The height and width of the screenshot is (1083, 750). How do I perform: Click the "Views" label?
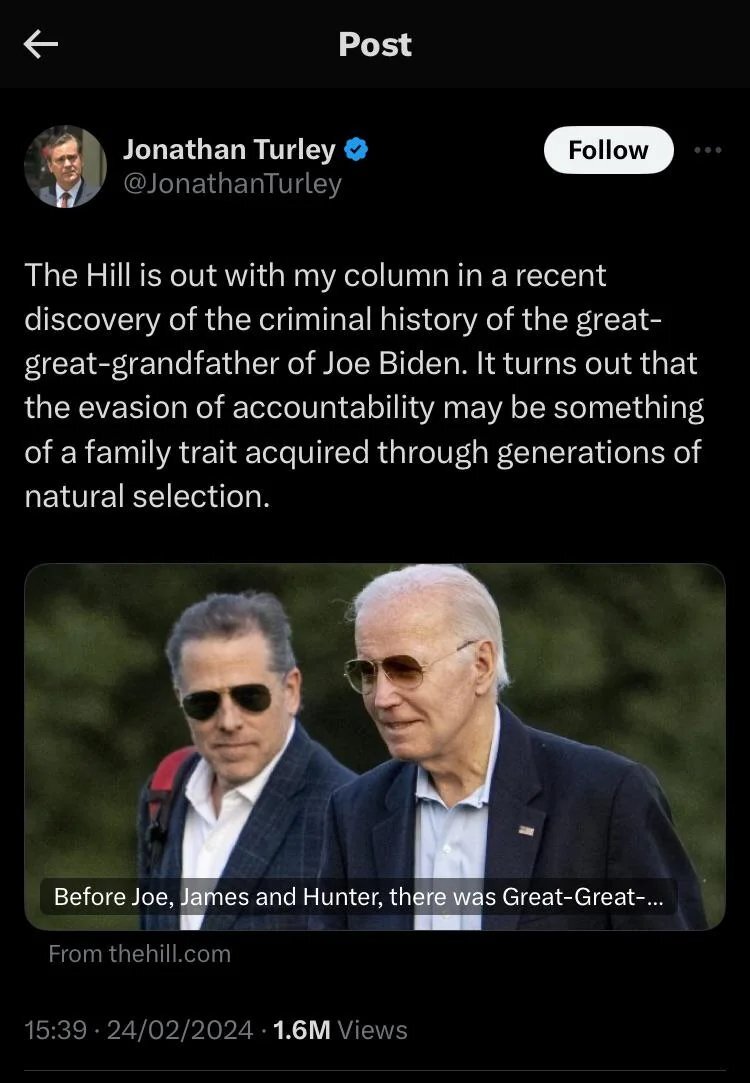(373, 1030)
